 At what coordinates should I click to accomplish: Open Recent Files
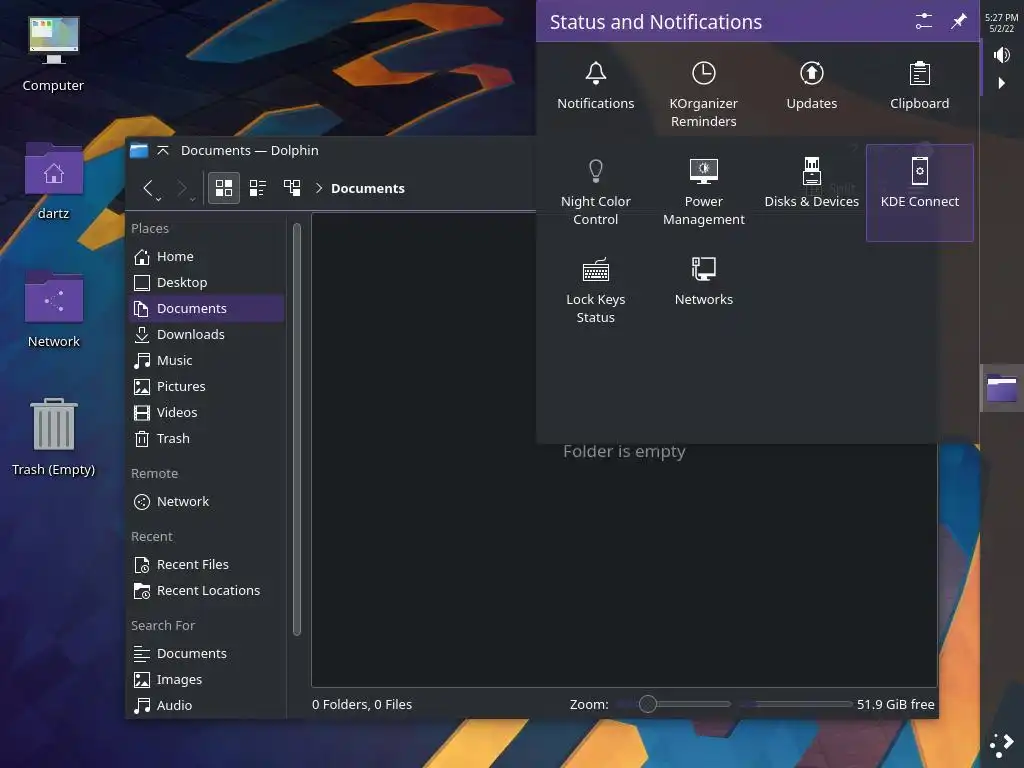tap(206, 564)
